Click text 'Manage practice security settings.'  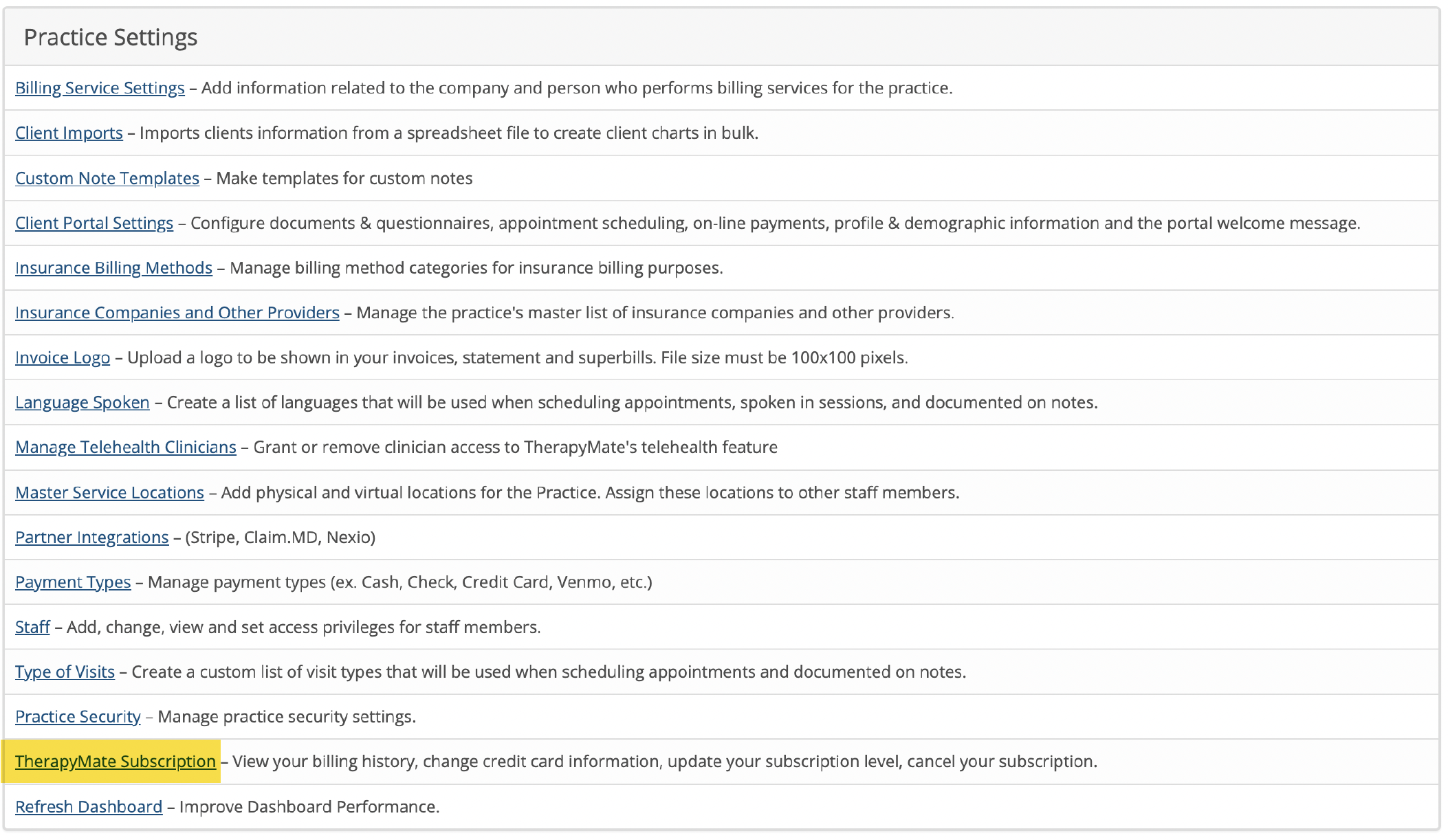coord(287,716)
